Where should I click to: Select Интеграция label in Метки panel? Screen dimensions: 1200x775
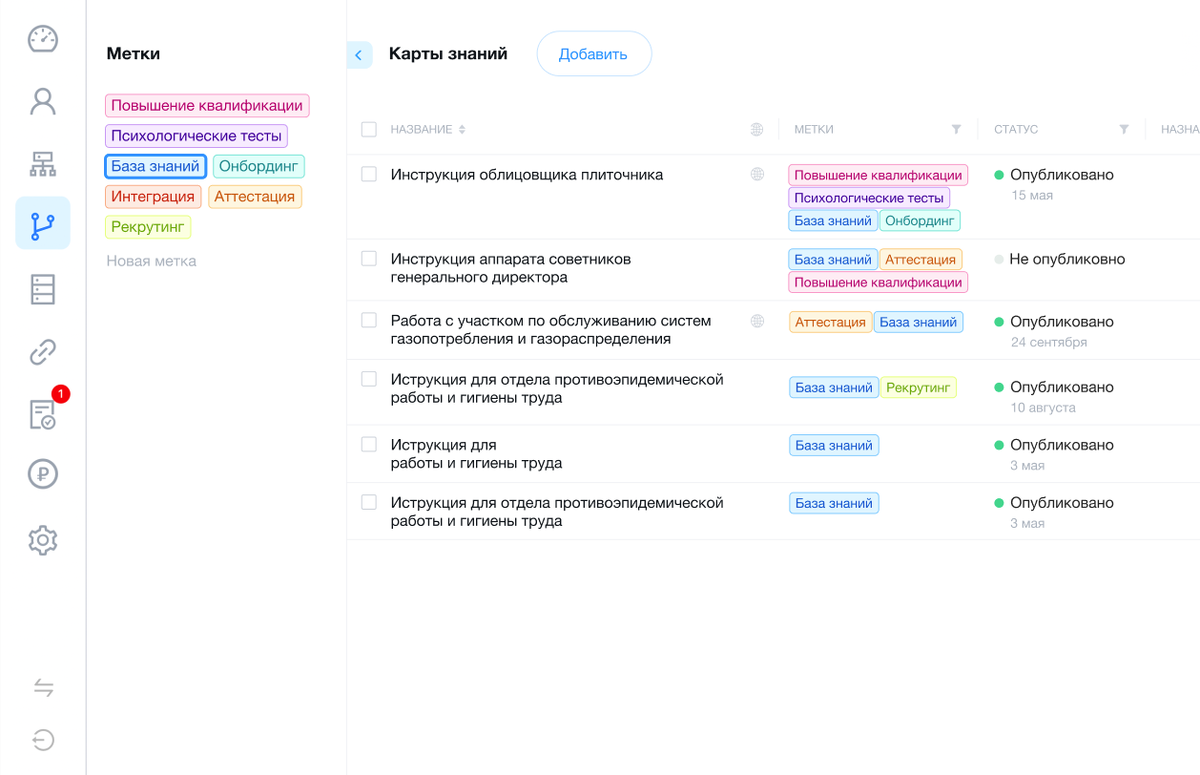(x=153, y=196)
